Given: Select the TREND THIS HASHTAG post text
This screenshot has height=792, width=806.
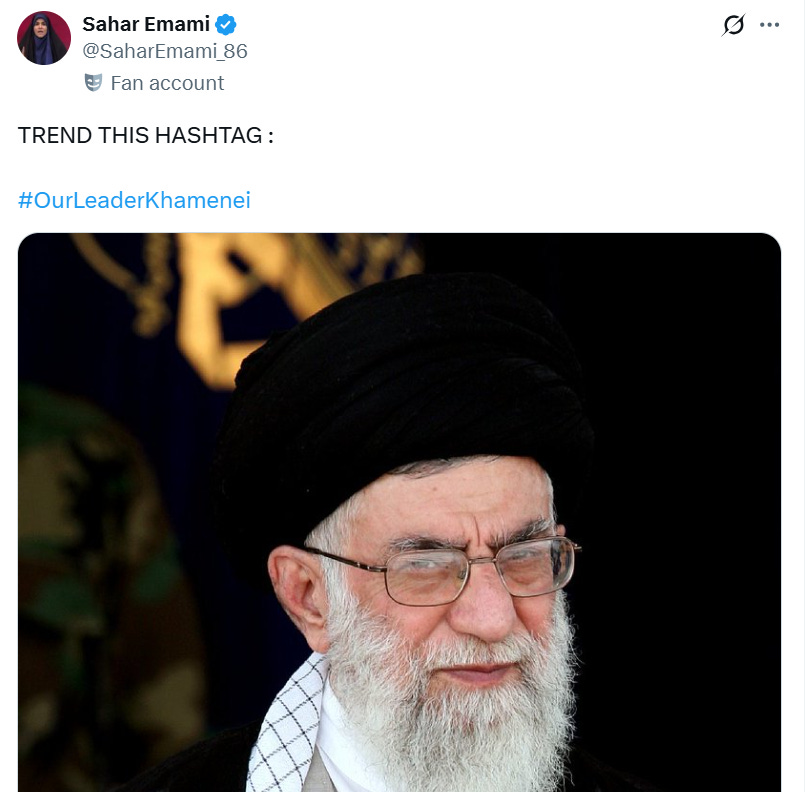Looking at the screenshot, I should [145, 135].
